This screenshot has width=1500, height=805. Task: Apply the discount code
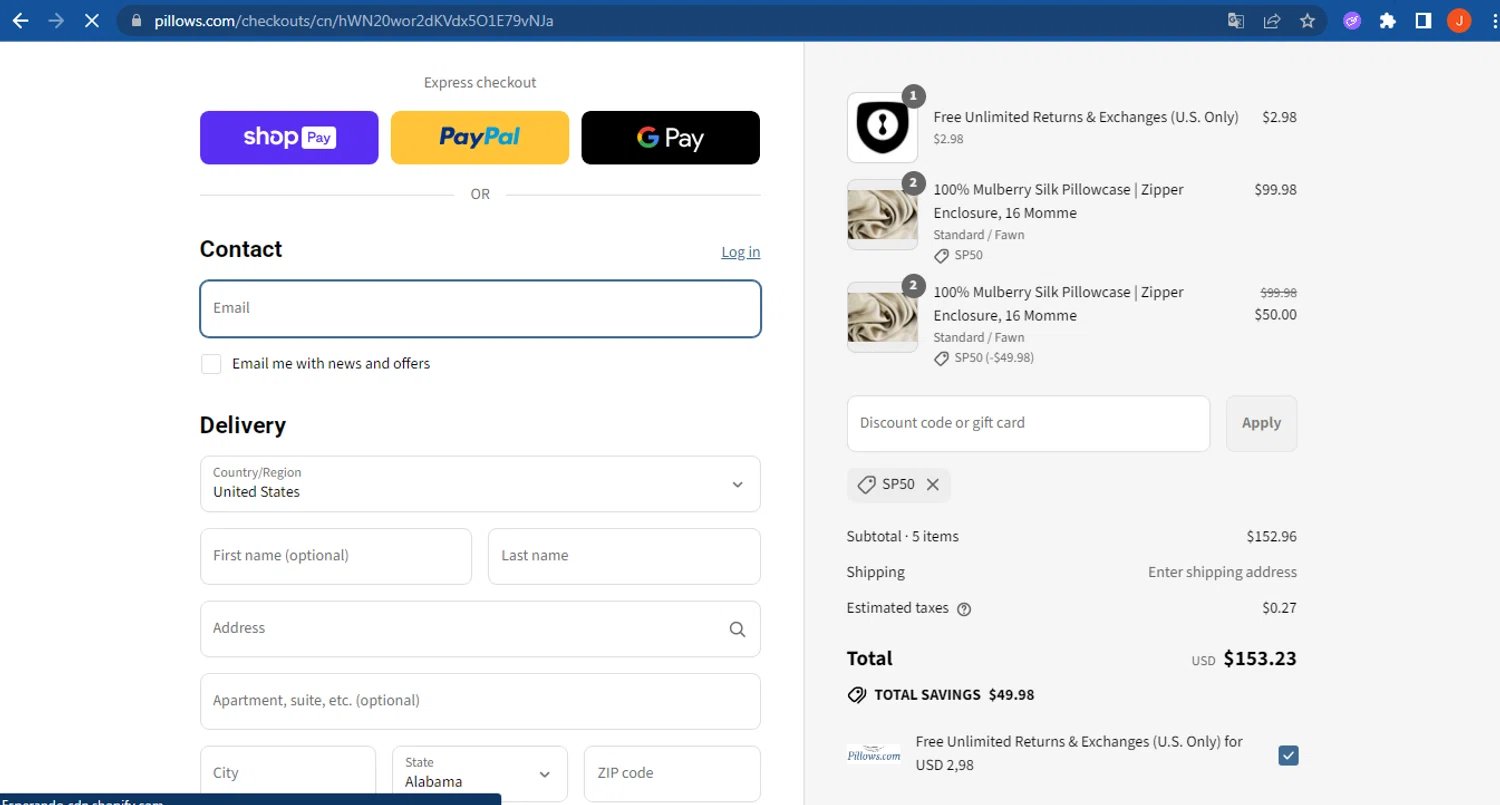1261,423
